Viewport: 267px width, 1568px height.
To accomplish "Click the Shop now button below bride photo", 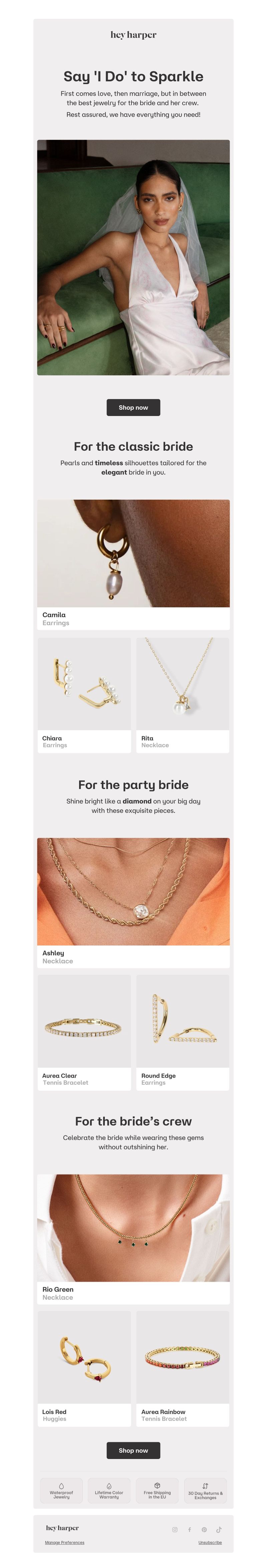I will pyautogui.click(x=133, y=407).
